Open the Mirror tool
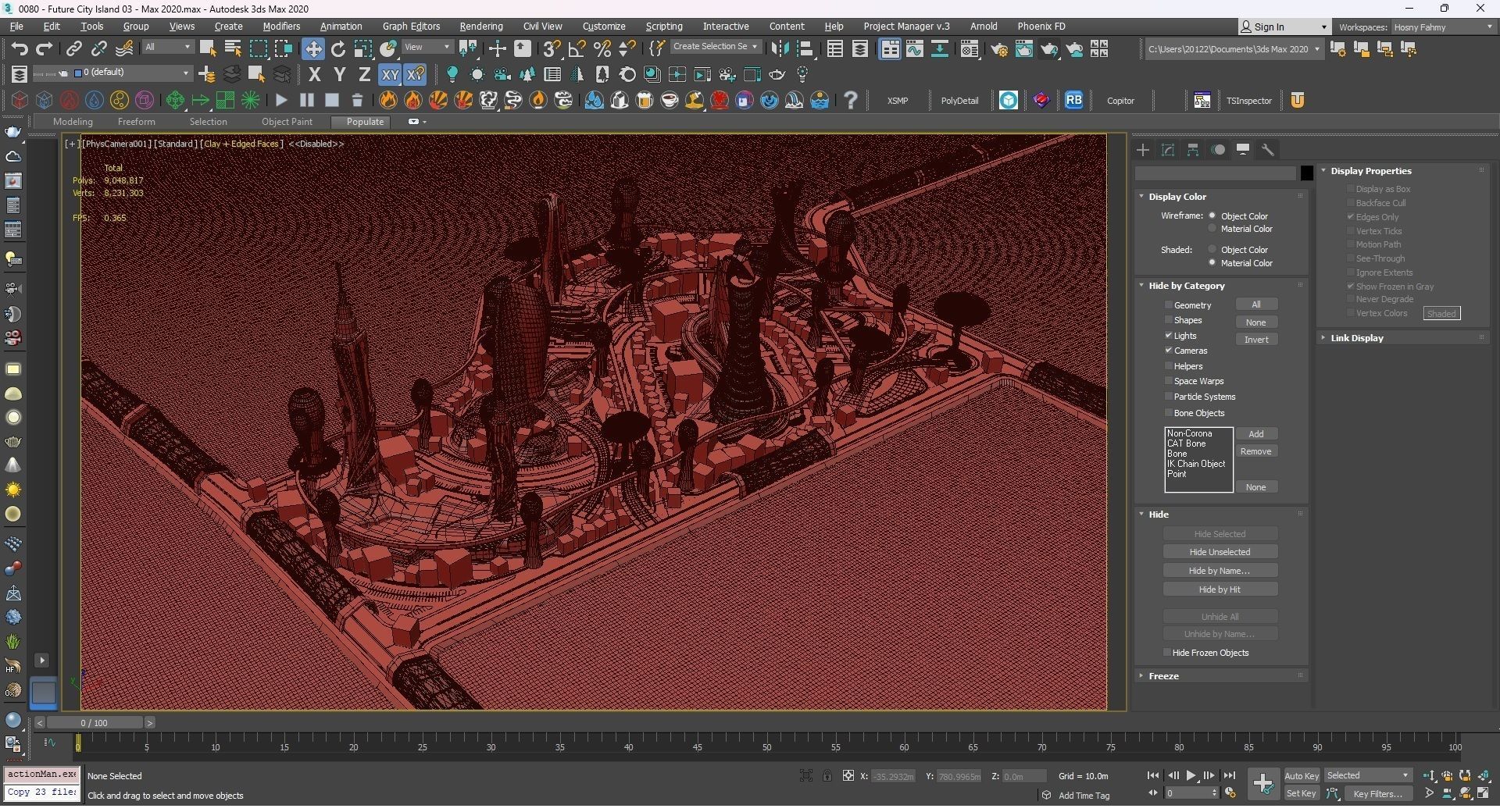1500x812 pixels. [x=779, y=48]
